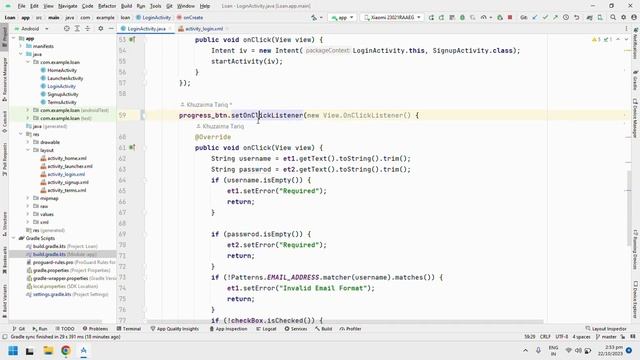Image resolution: width=640 pixels, height=360 pixels.
Task: Open the Layout Inspector button
Action: 606,329
